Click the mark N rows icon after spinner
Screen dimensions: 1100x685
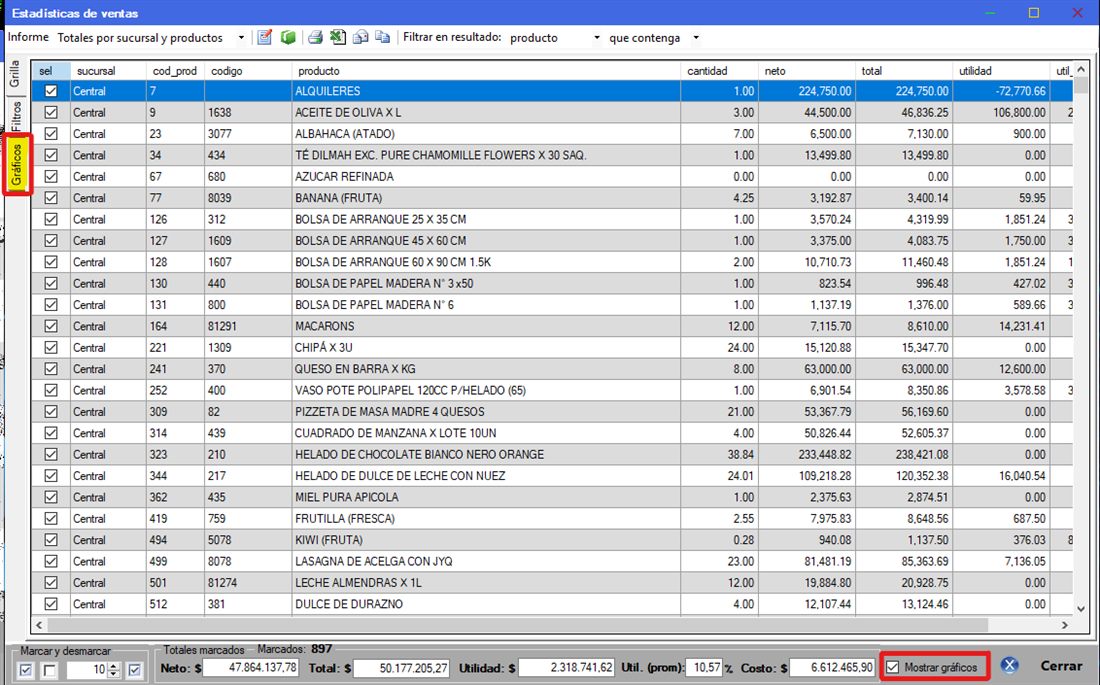click(135, 670)
